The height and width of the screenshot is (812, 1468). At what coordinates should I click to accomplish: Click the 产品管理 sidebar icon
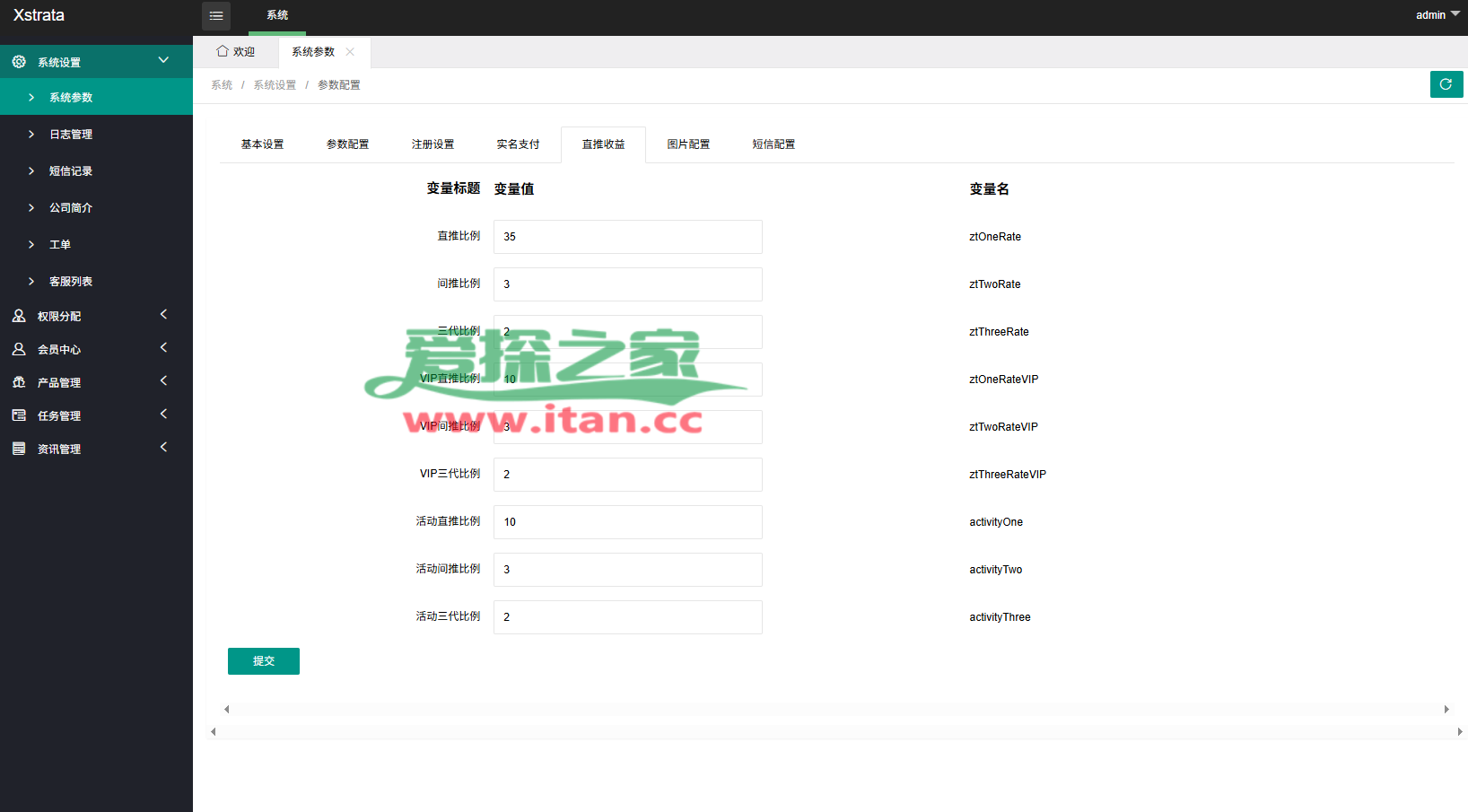coord(19,382)
